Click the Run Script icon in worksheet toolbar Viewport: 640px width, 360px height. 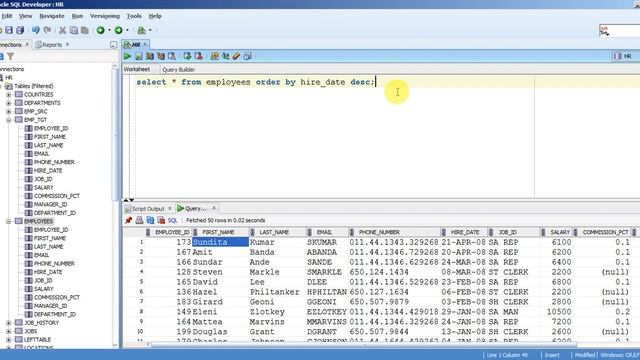coord(139,56)
